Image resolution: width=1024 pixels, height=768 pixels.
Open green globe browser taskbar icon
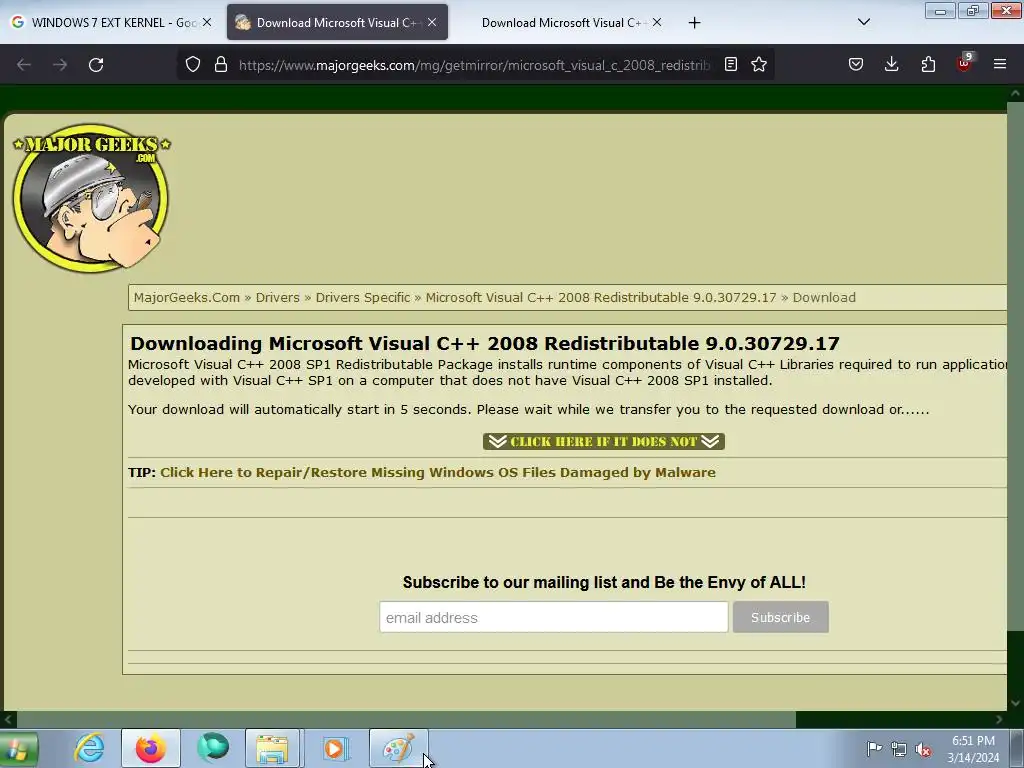point(213,748)
